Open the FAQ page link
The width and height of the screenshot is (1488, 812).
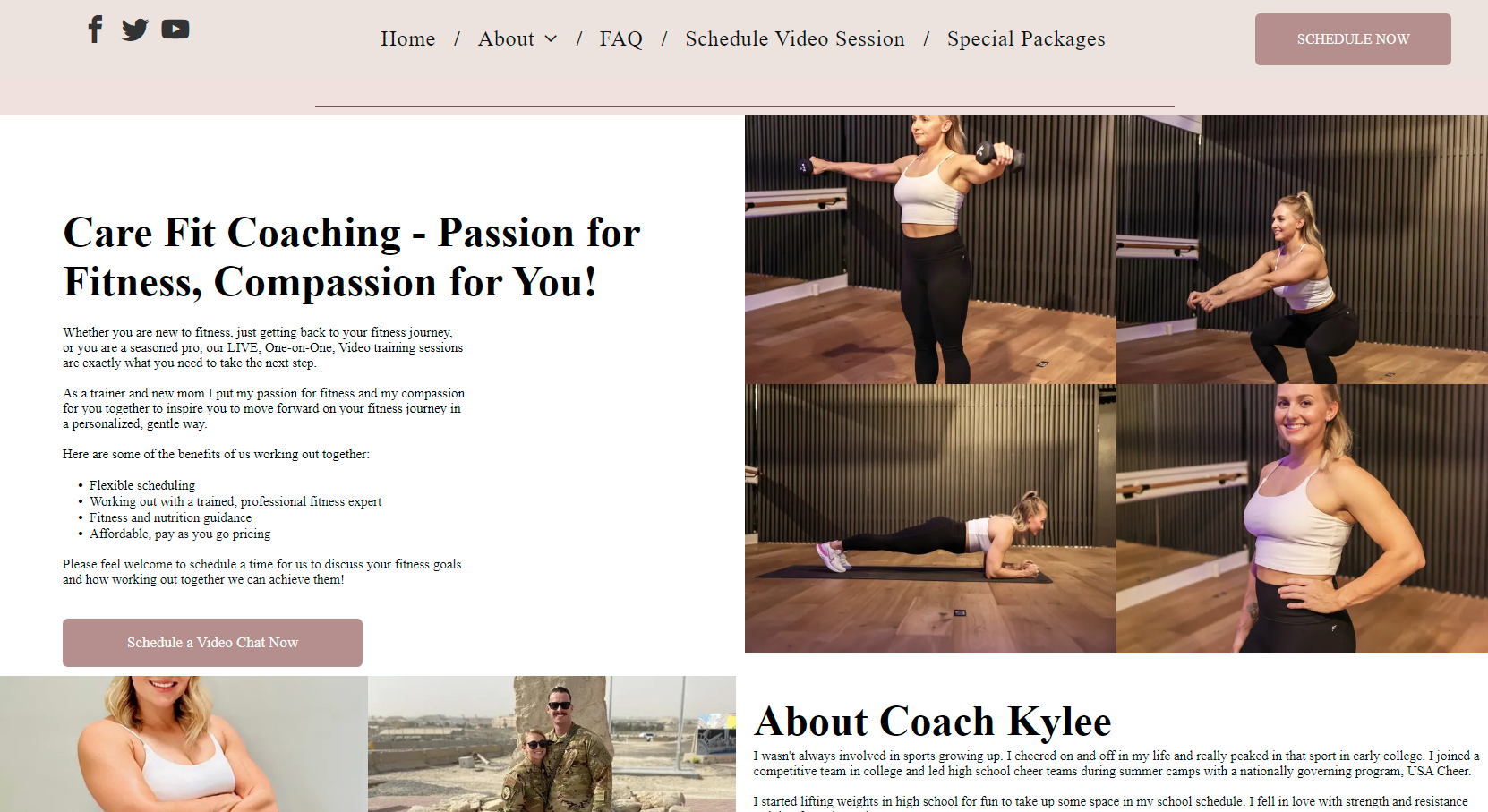(x=621, y=38)
